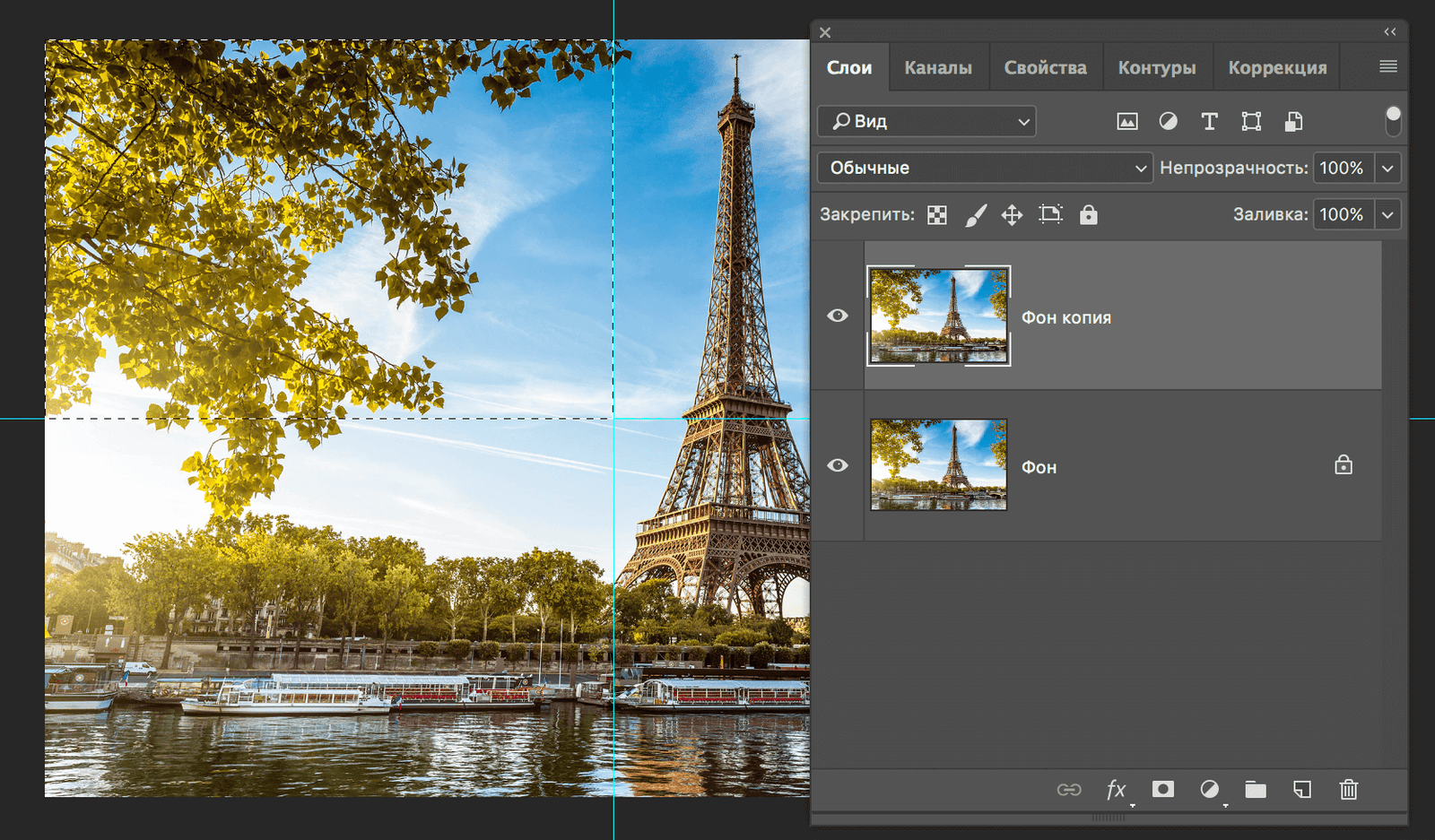
Task: Delete layer using trash icon
Action: [1348, 789]
